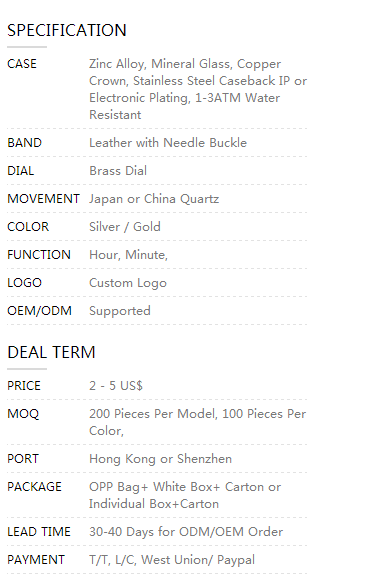Click the DEAL TERM heading
Image resolution: width=368 pixels, height=582 pixels.
tap(51, 352)
